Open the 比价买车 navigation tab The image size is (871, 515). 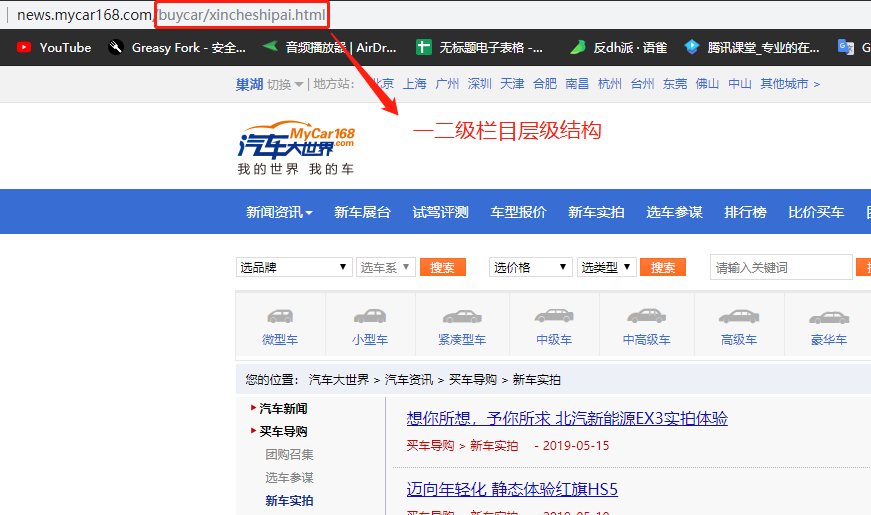pyautogui.click(x=816, y=212)
